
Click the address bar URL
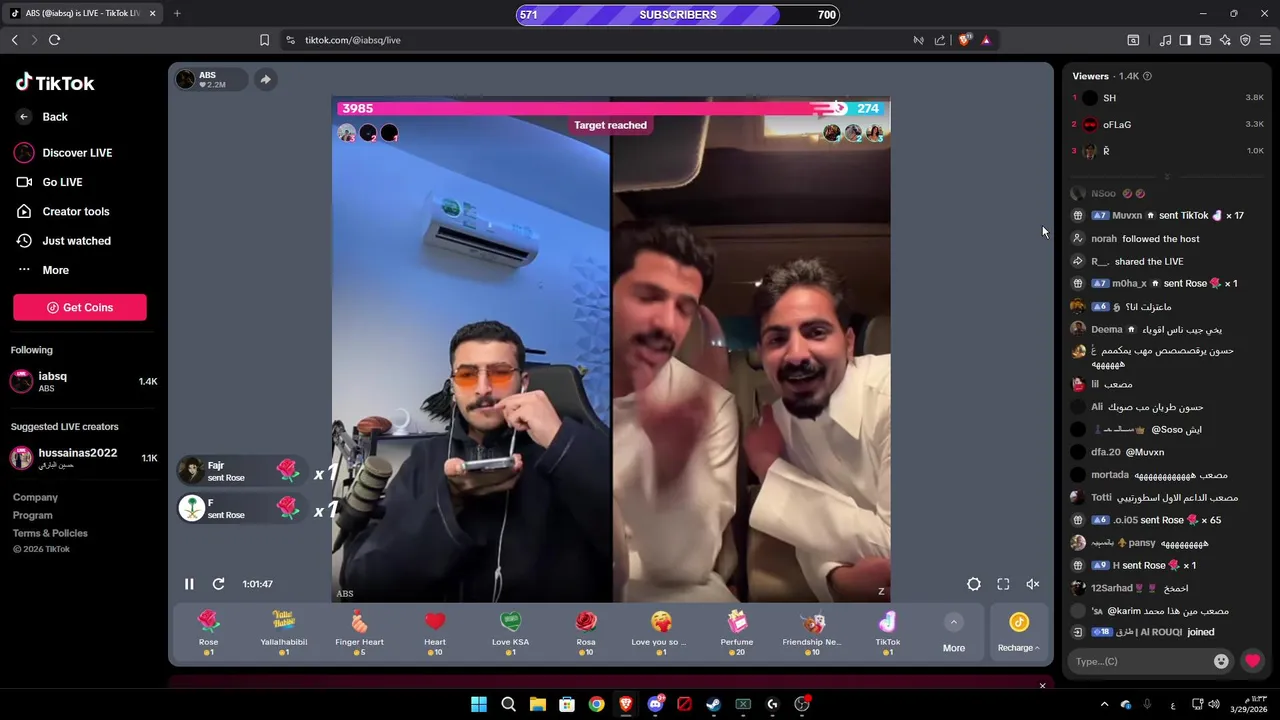pos(353,40)
